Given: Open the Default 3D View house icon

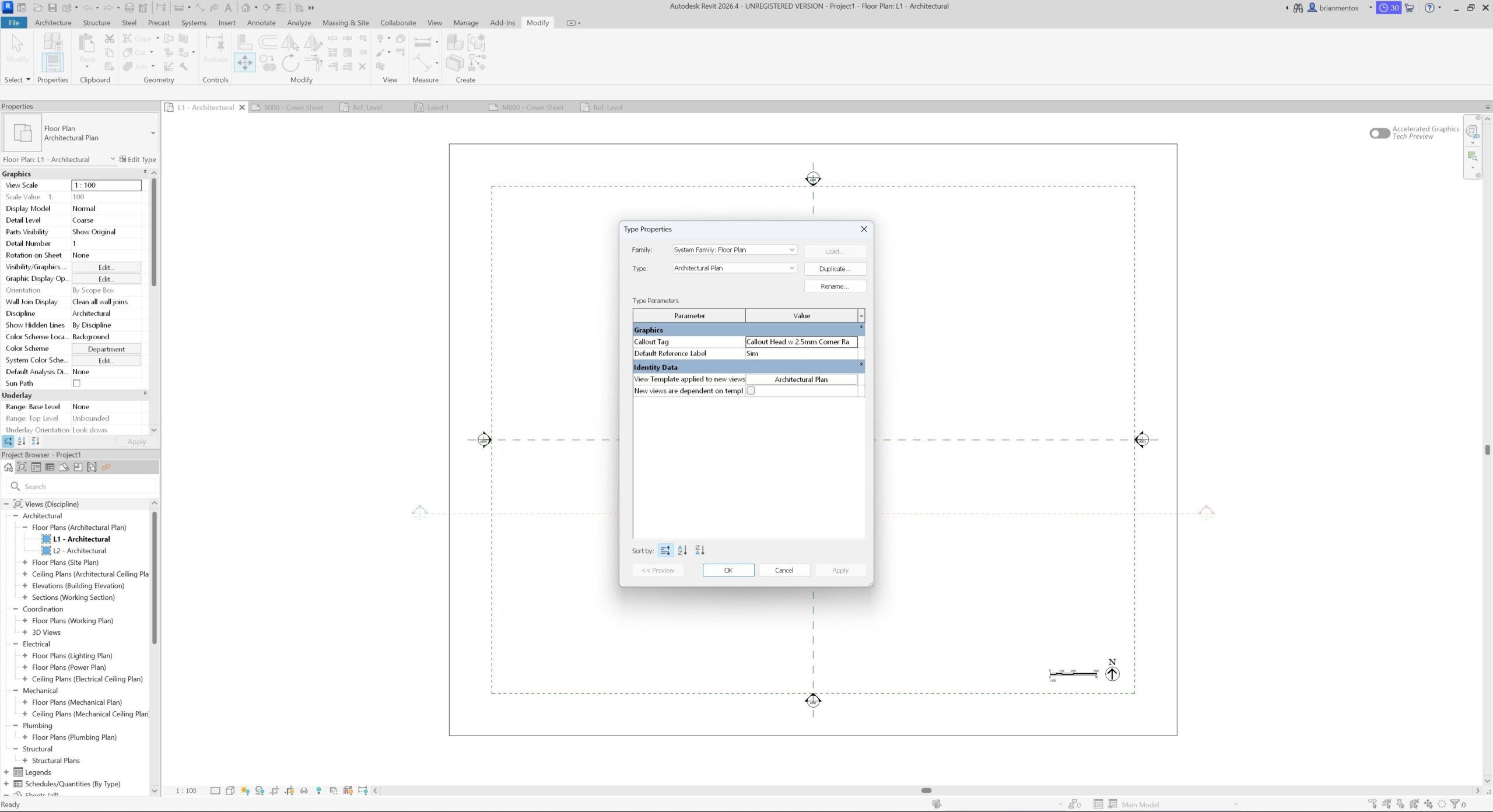Looking at the screenshot, I should (x=246, y=8).
